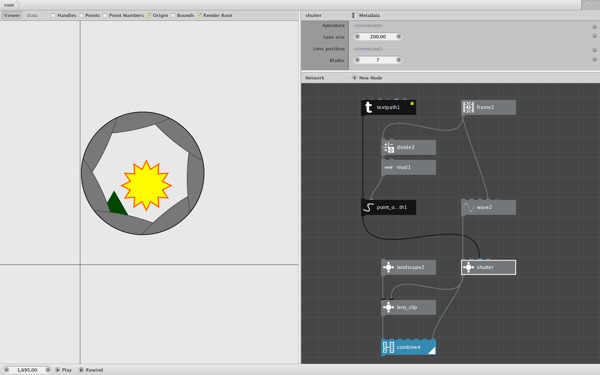This screenshot has width=600, height=375.
Task: Toggle Point Numbers display
Action: (105, 15)
